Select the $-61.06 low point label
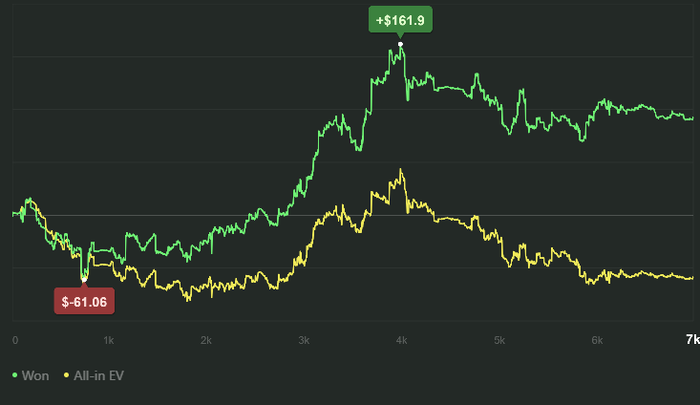The image size is (700, 405). click(x=84, y=302)
